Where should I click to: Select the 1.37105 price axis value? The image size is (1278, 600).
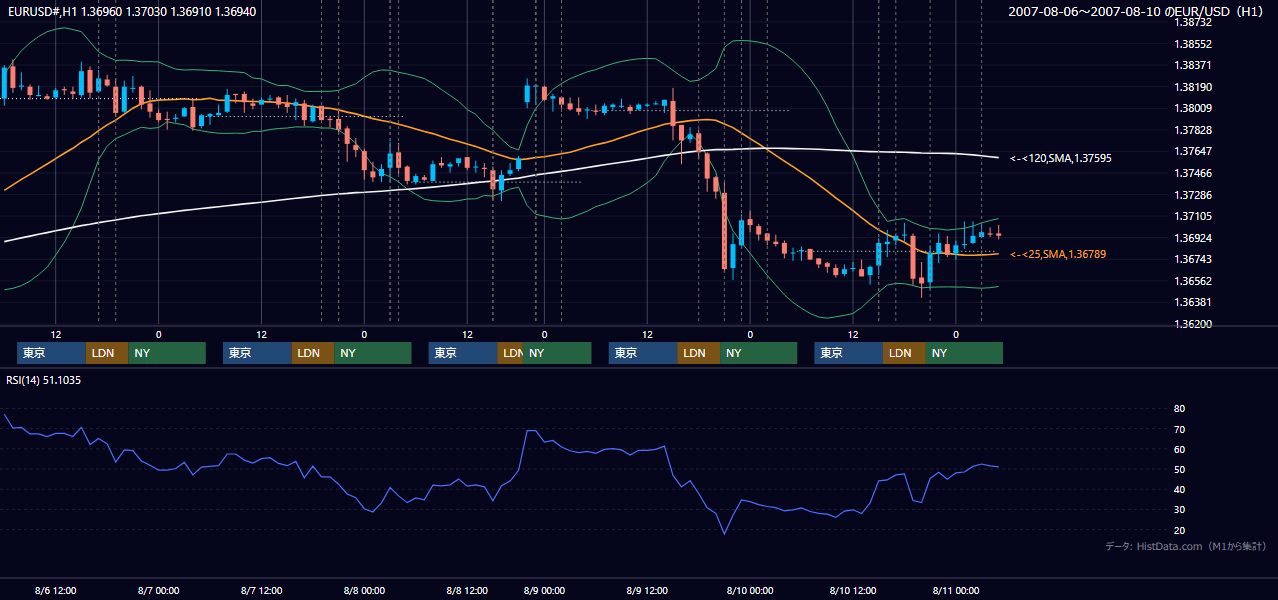pyautogui.click(x=1193, y=216)
